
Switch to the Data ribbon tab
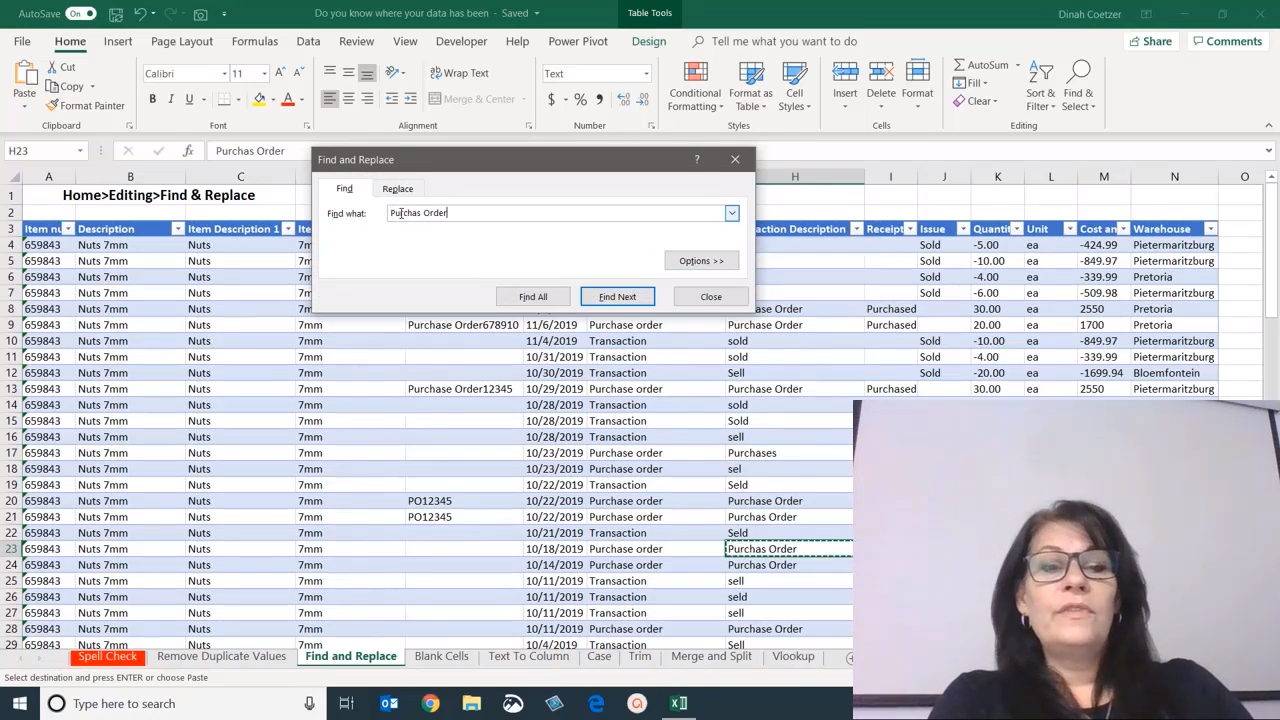coord(308,41)
